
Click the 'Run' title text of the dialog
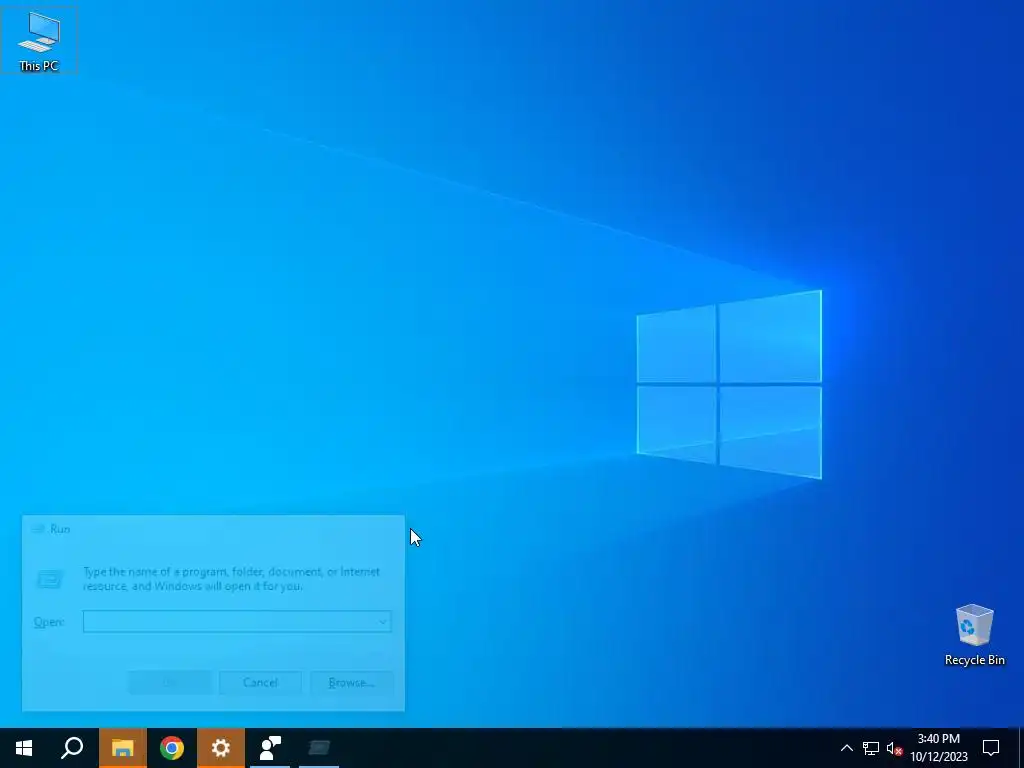(60, 529)
